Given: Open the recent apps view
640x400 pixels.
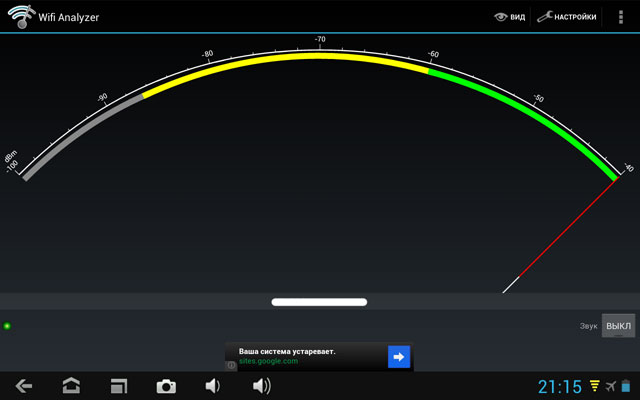Looking at the screenshot, I should [119, 386].
